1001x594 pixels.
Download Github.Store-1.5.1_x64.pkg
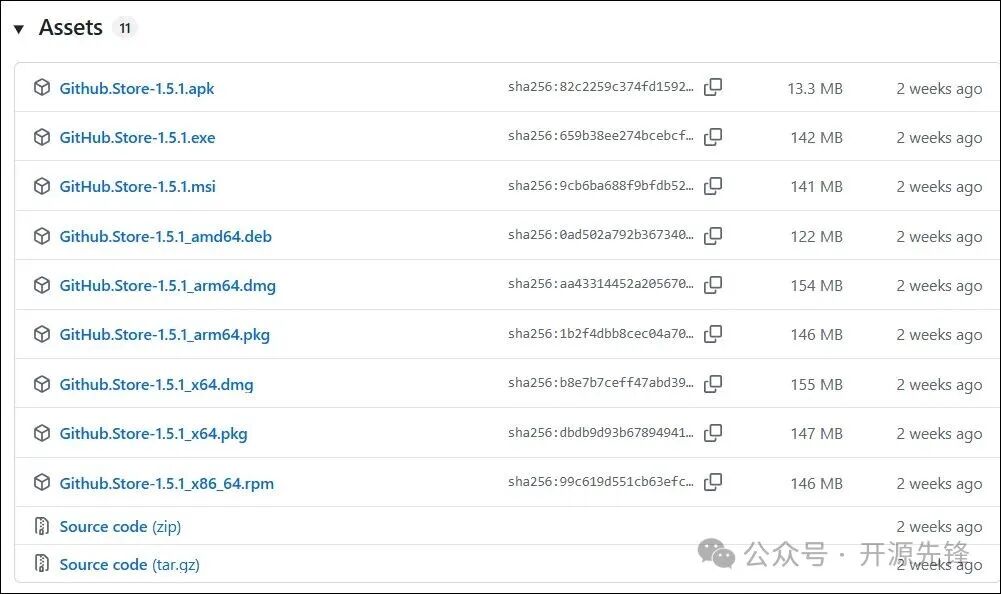(x=153, y=433)
